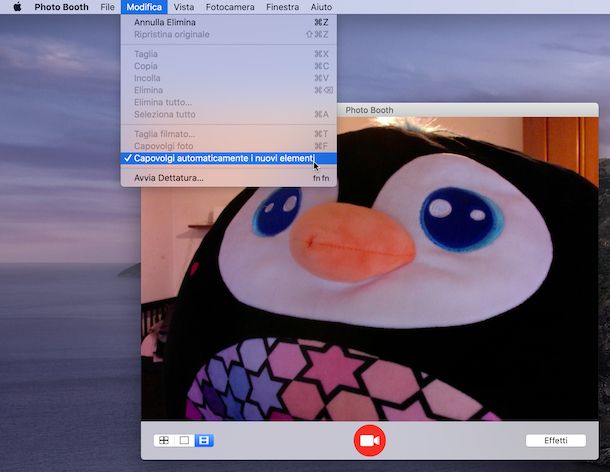Click the Incolla menu entry
The width and height of the screenshot is (610, 472).
coord(229,78)
